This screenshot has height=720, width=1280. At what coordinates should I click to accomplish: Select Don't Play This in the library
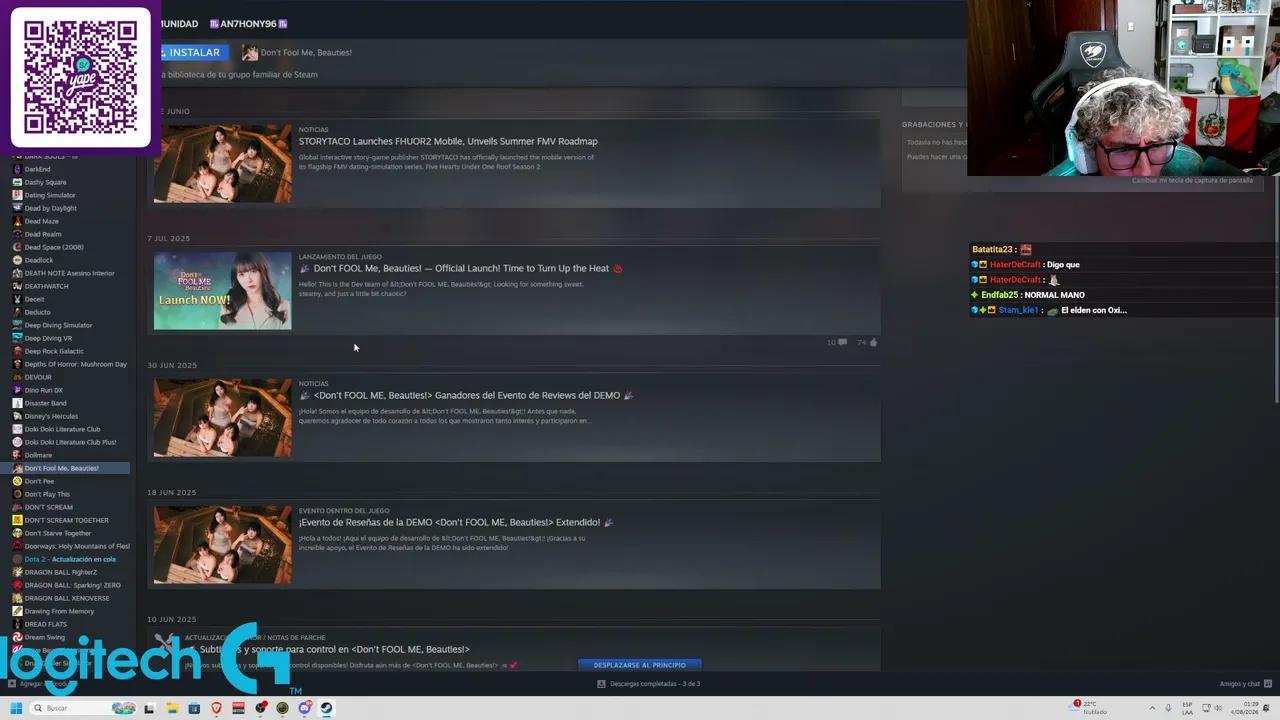tap(47, 494)
